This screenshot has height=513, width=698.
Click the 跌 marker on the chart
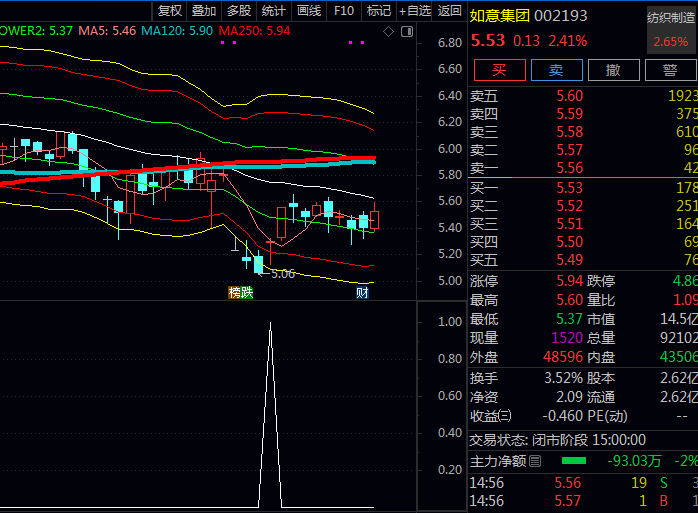point(247,293)
